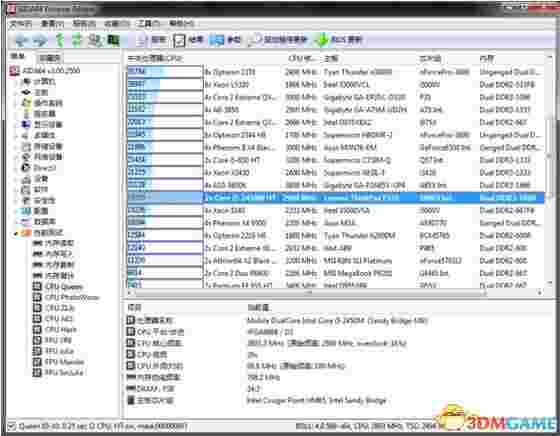Select the 2x Core 2 Duo P8400 row
The width and height of the screenshot is (560, 436).
pyautogui.click(x=336, y=273)
